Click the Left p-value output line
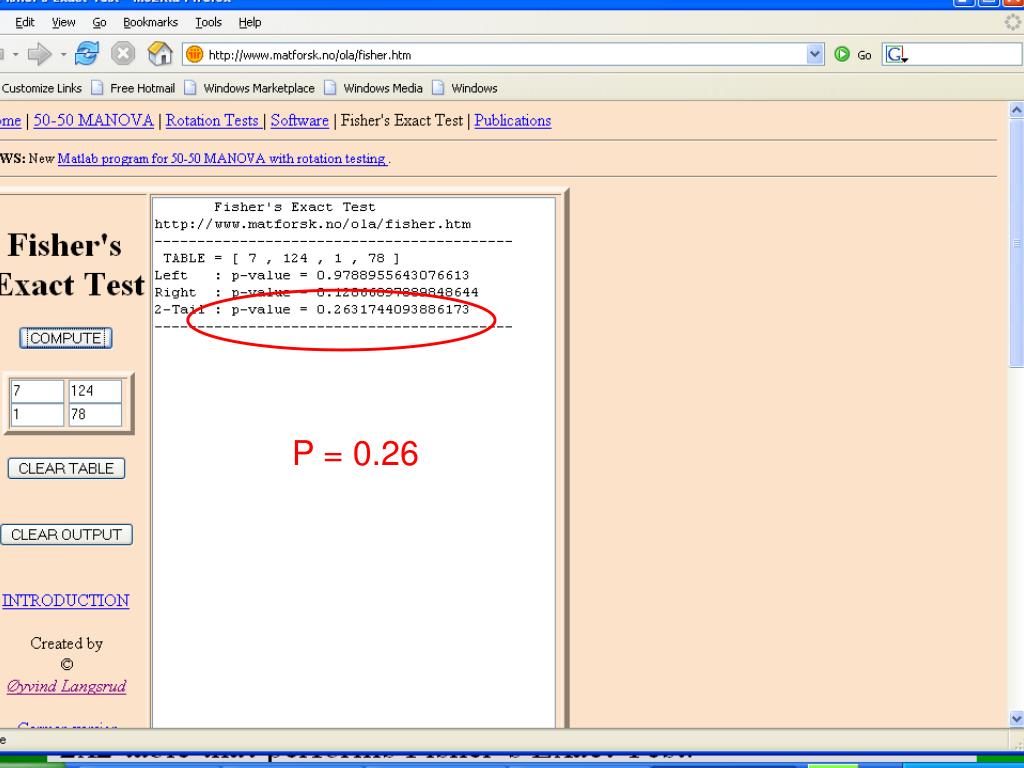1024x768 pixels. pos(312,276)
